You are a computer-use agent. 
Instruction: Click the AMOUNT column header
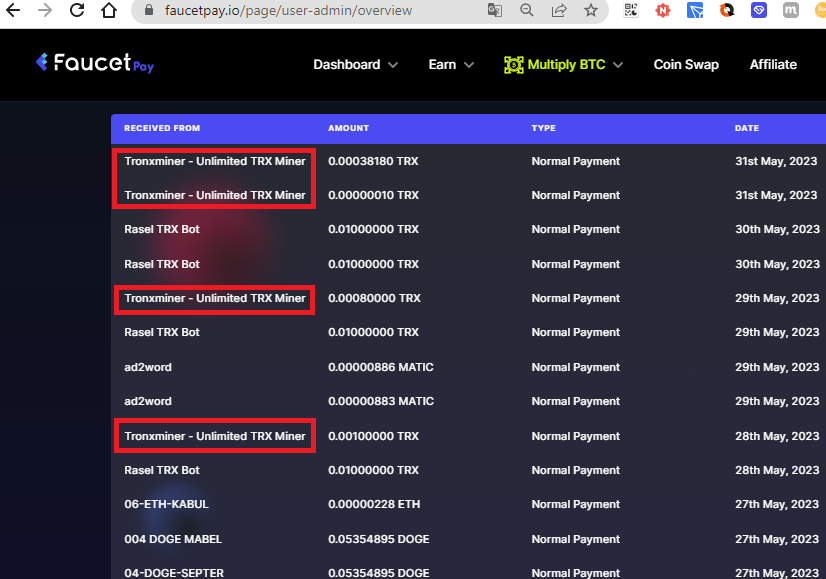pyautogui.click(x=348, y=128)
